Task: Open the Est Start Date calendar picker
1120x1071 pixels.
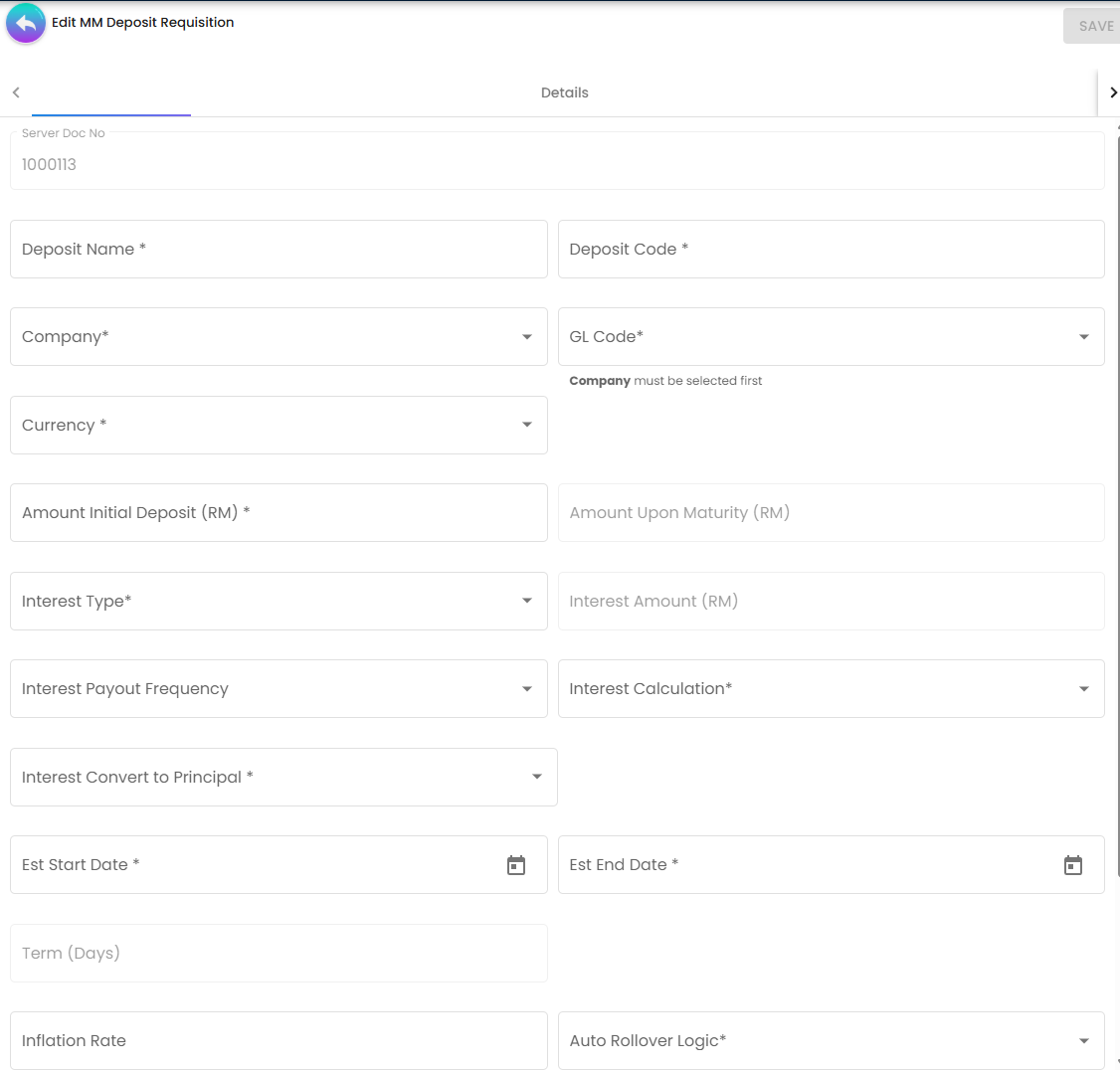Action: coord(515,865)
